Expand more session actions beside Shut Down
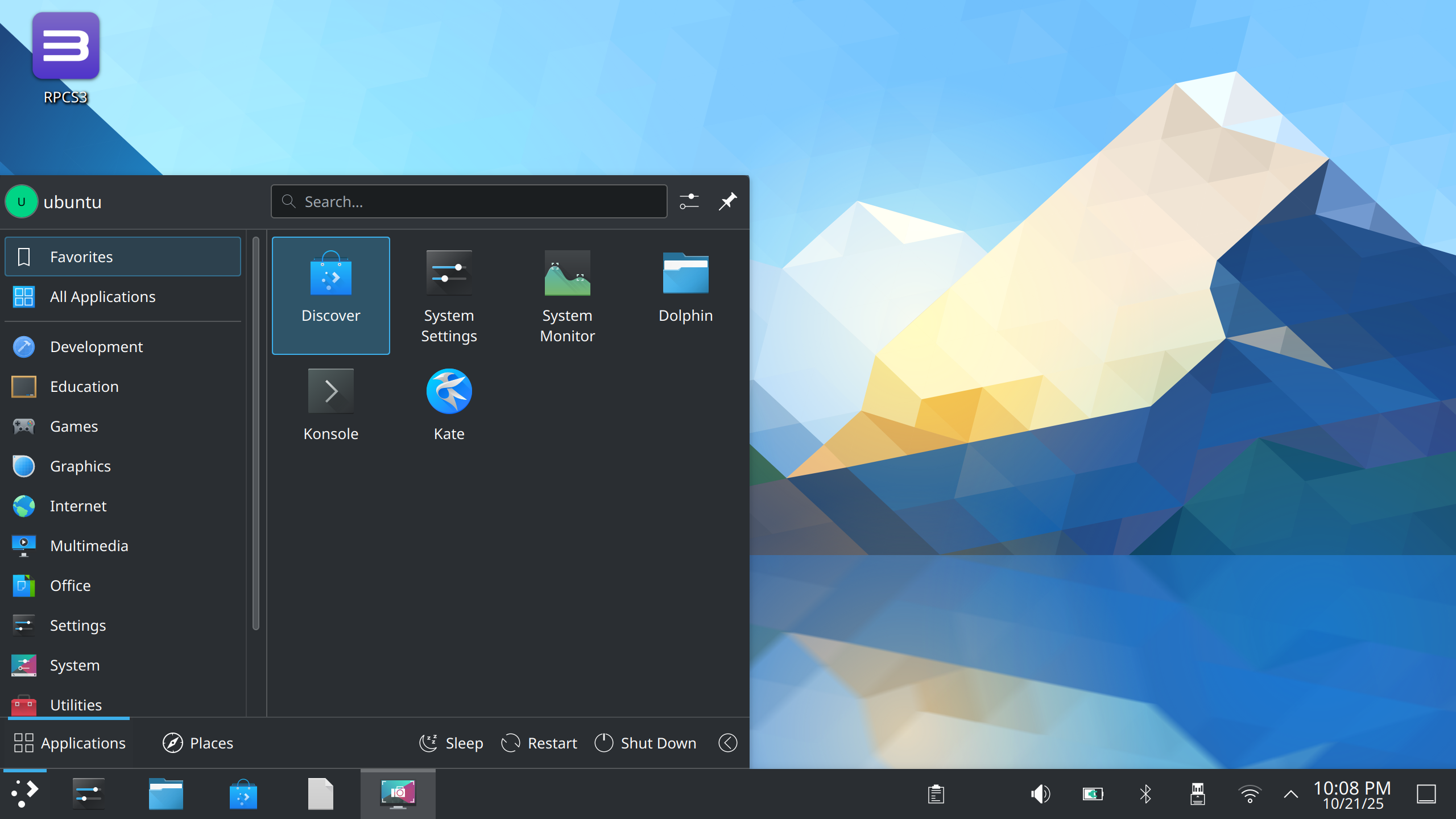 pos(727,743)
